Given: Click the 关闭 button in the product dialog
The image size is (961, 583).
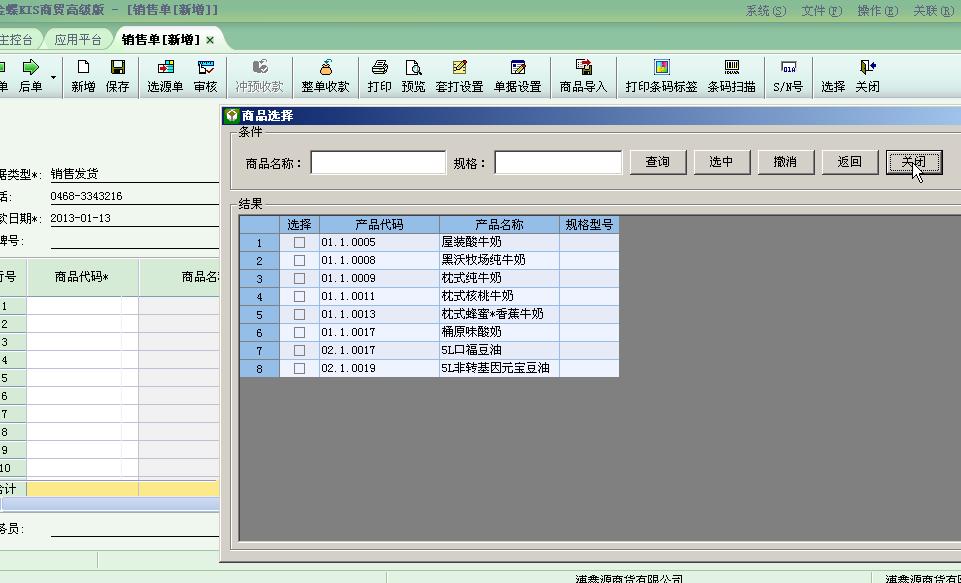Looking at the screenshot, I should coord(914,162).
